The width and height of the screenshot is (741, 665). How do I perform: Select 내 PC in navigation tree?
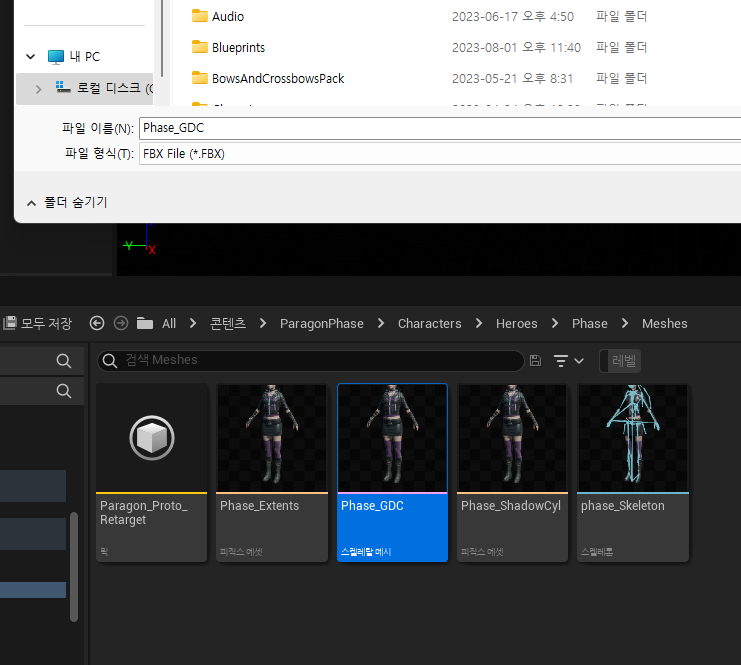[74, 57]
